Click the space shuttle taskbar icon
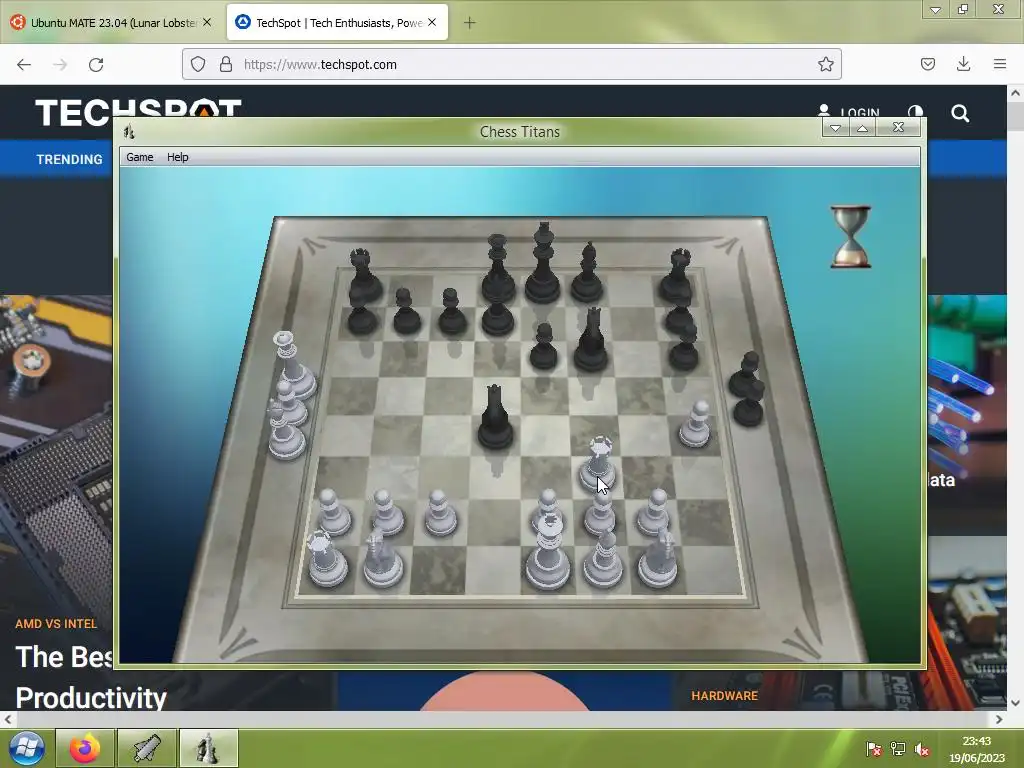 click(147, 748)
